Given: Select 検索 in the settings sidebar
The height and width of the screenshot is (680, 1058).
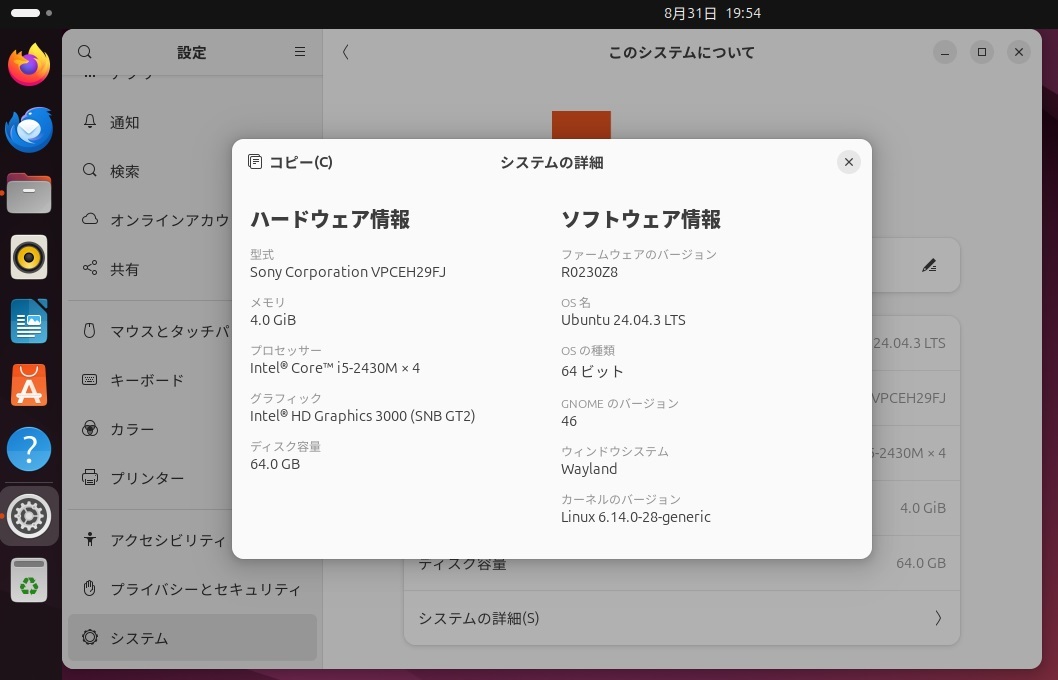Looking at the screenshot, I should [x=192, y=171].
